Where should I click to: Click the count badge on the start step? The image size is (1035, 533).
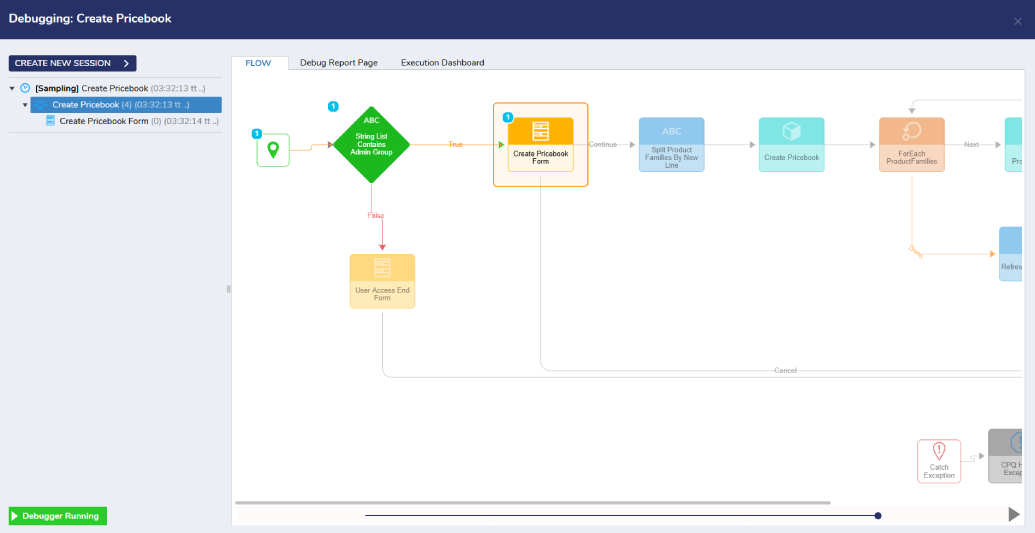[x=257, y=134]
